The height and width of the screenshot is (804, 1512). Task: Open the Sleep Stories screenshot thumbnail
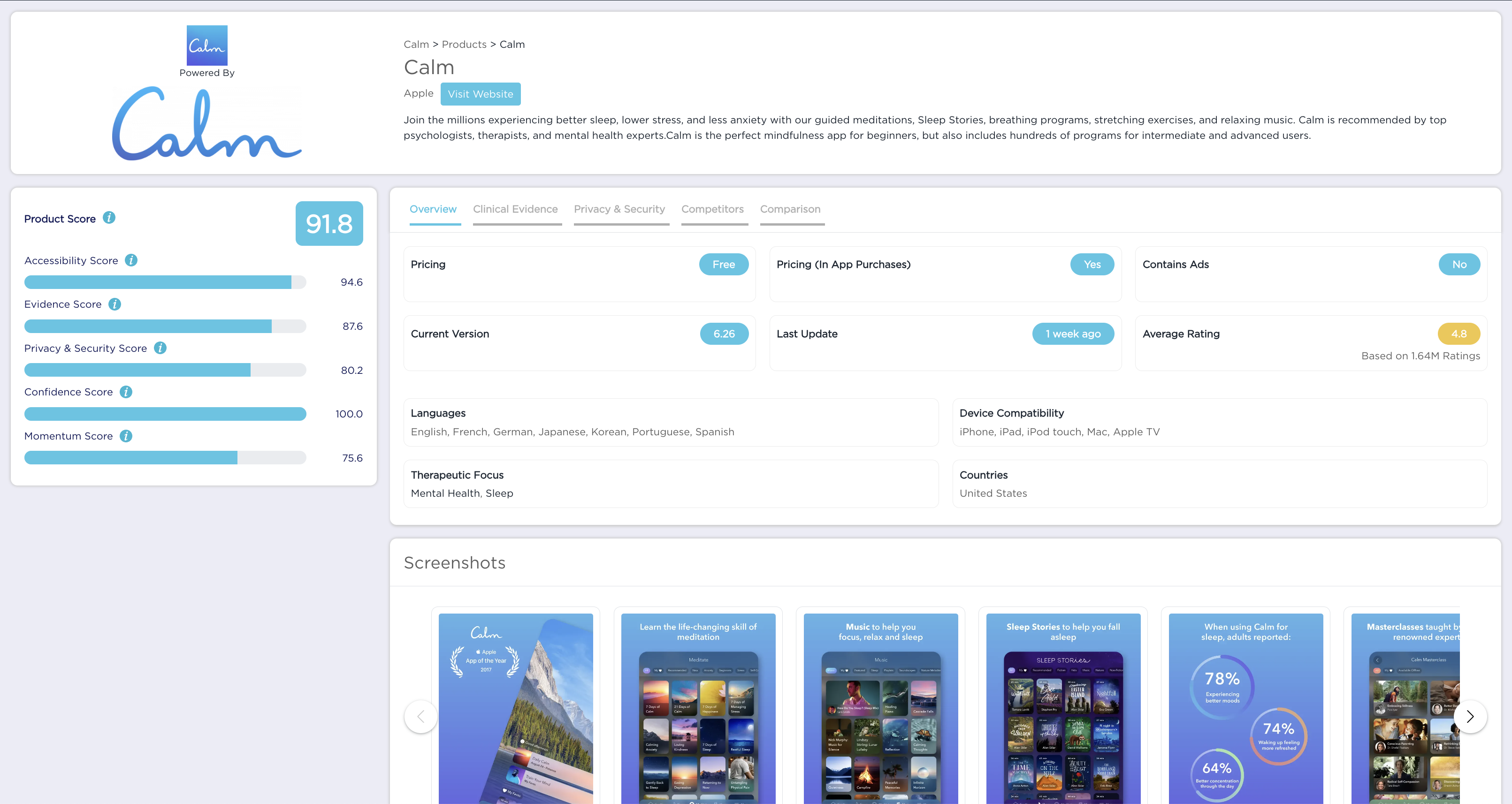click(1063, 708)
